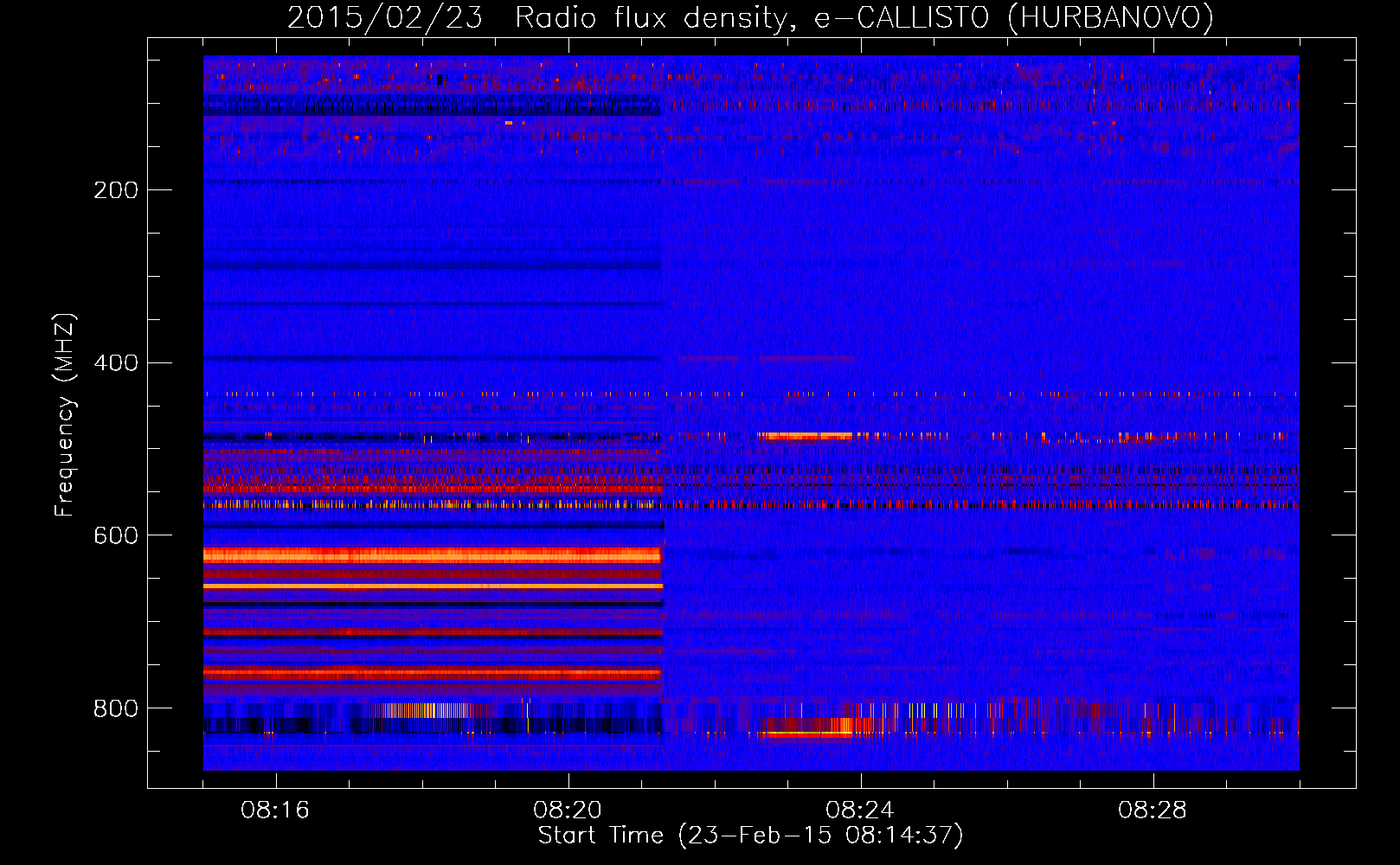Click the 600 frequency tick label
Image resolution: width=1400 pixels, height=865 pixels.
pyautogui.click(x=116, y=536)
